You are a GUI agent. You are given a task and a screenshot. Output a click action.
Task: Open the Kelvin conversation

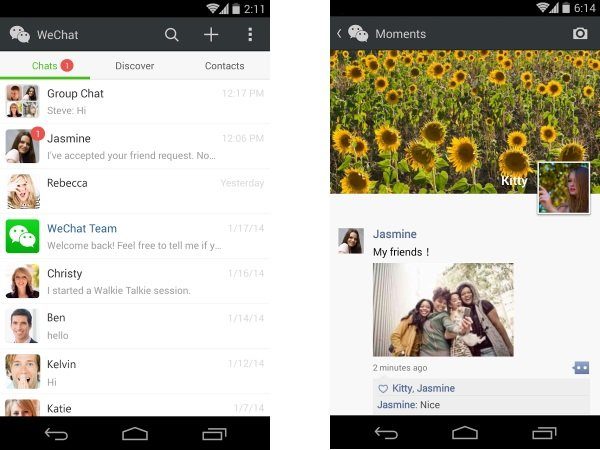(x=135, y=371)
